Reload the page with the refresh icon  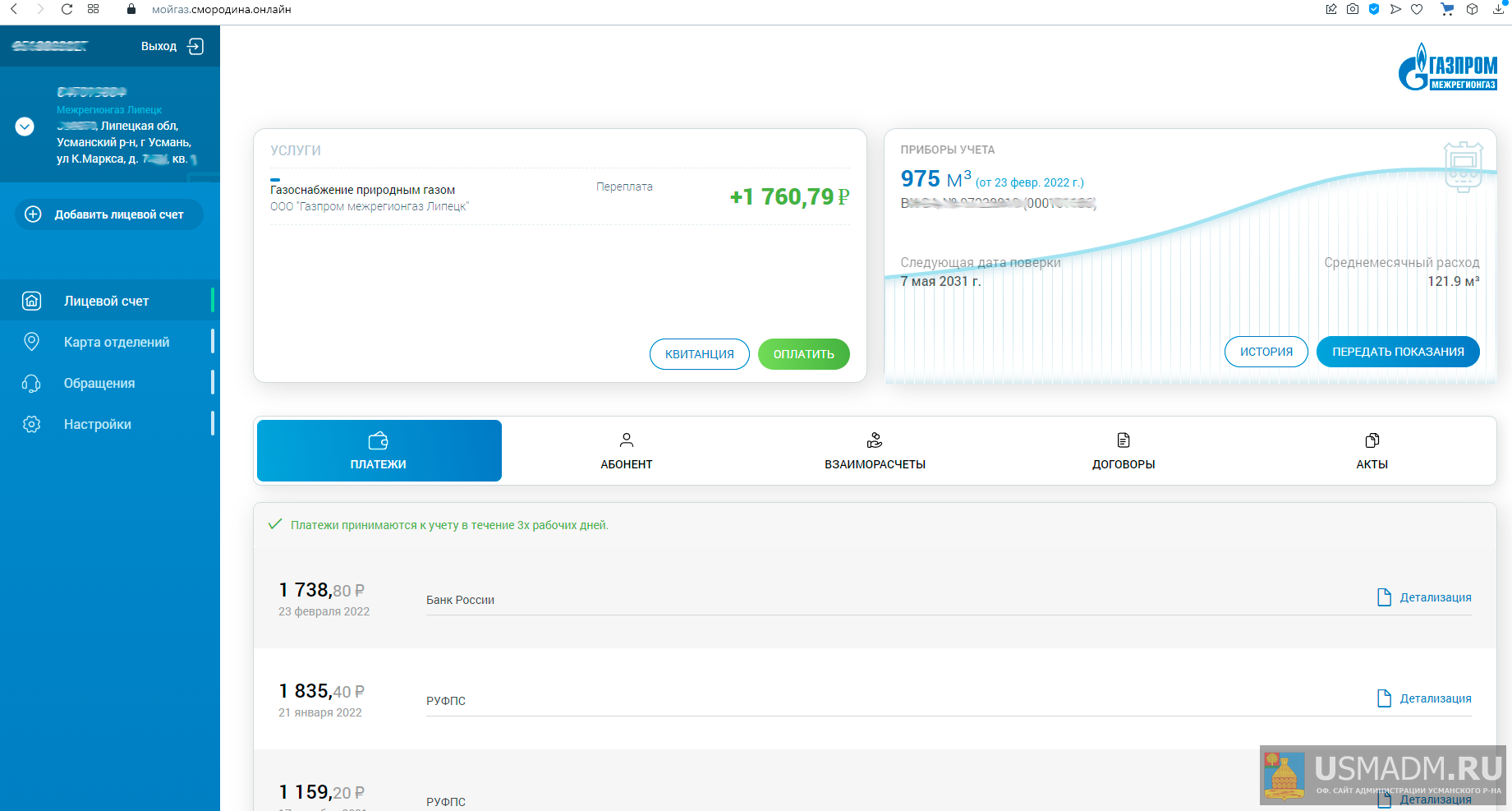[x=67, y=9]
